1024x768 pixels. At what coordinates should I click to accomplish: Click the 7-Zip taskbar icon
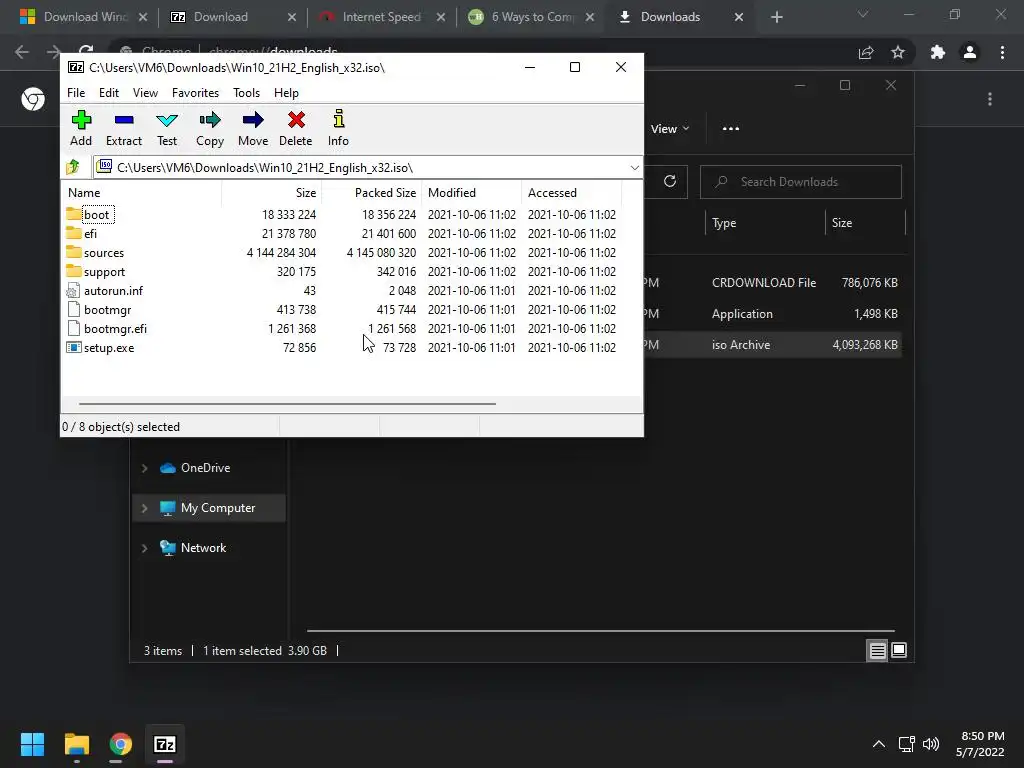click(165, 744)
